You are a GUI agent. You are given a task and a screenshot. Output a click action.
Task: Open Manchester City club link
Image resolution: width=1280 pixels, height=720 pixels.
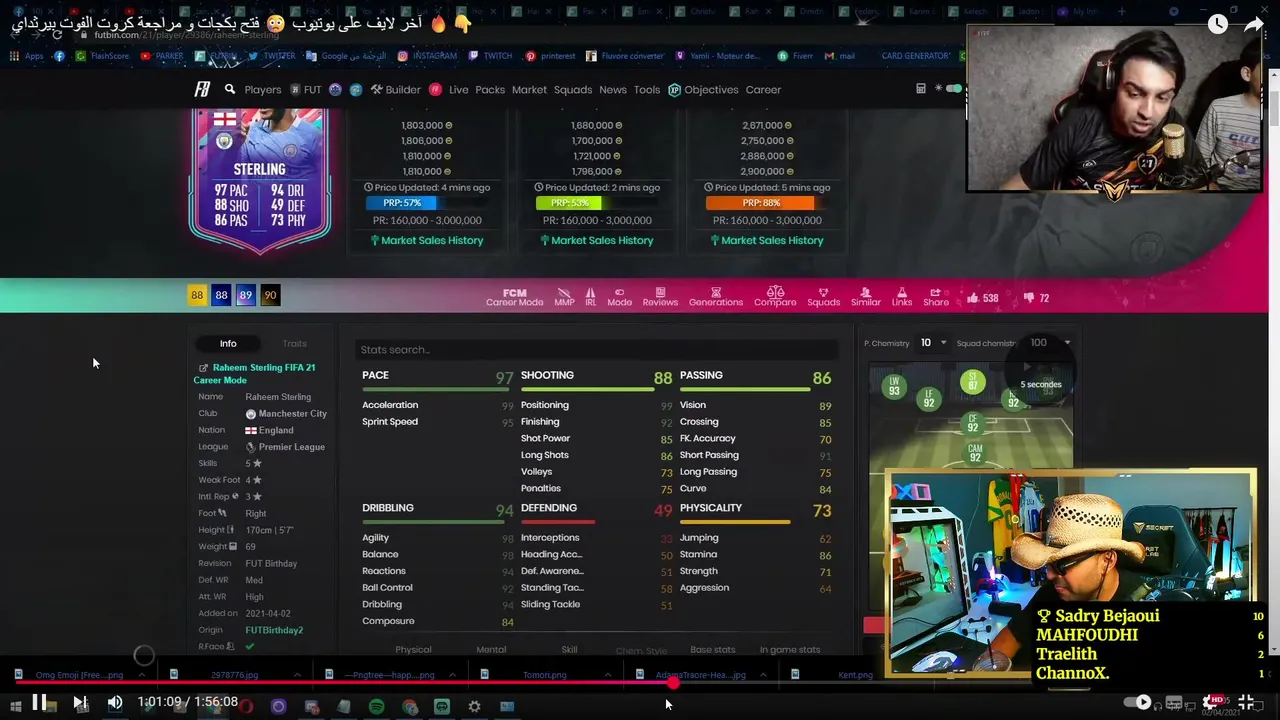[x=286, y=413]
